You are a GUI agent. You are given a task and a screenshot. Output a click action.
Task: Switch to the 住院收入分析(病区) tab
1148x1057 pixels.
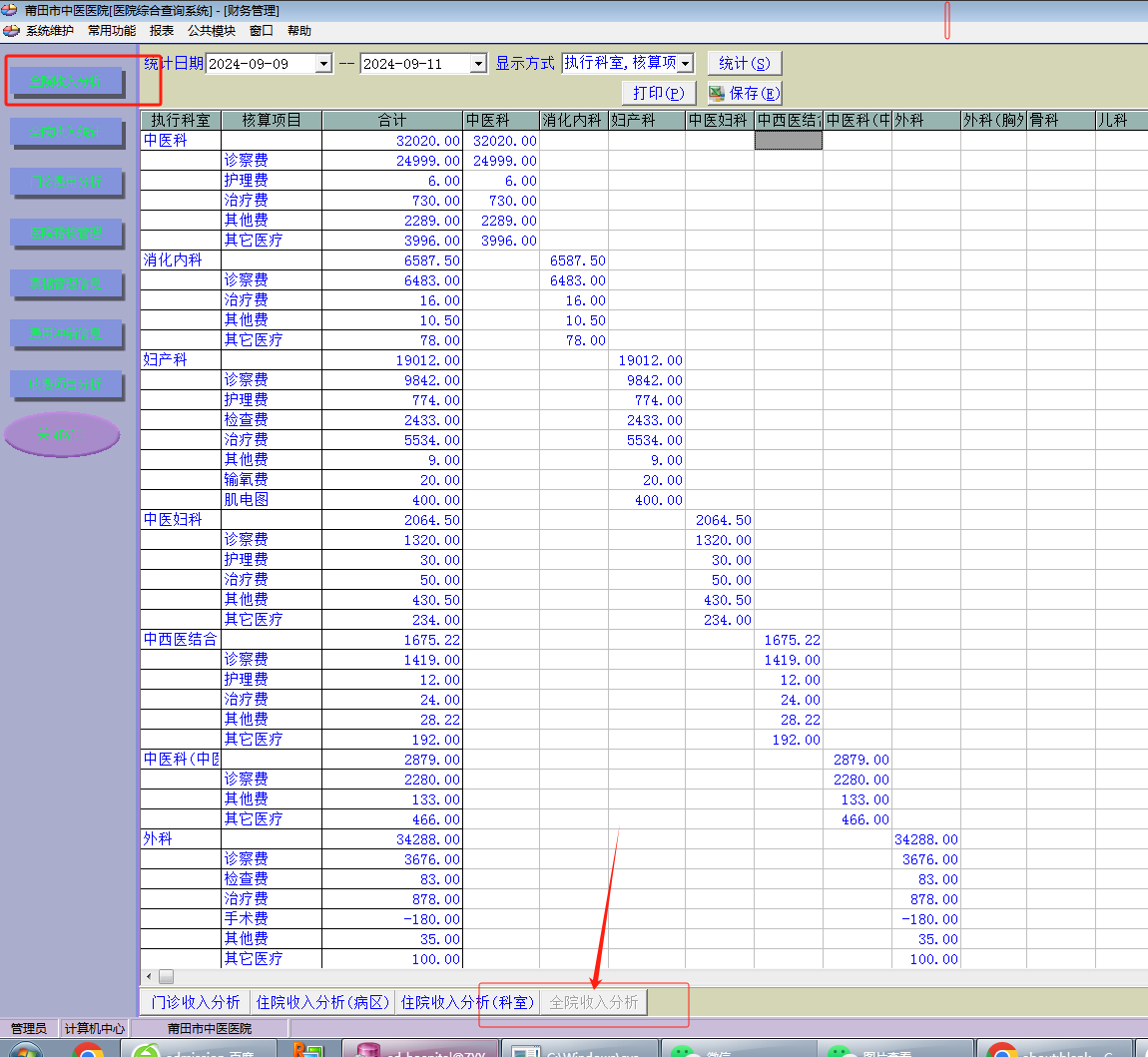[x=322, y=1002]
